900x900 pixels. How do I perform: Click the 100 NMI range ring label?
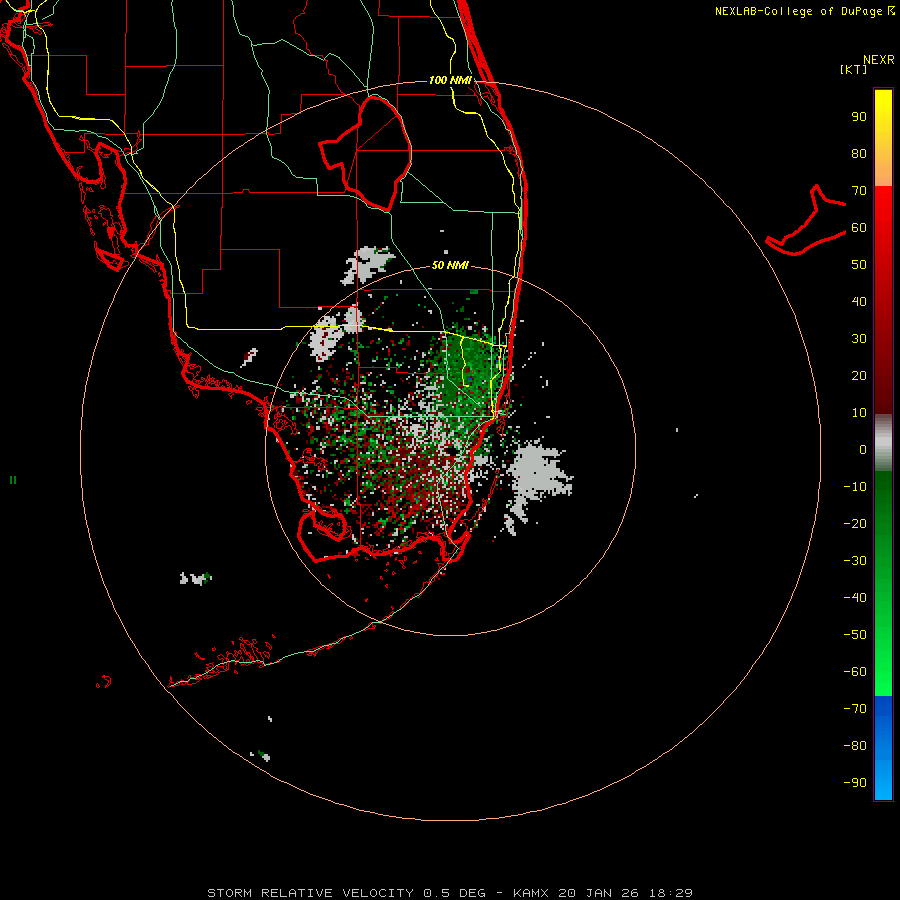click(450, 80)
